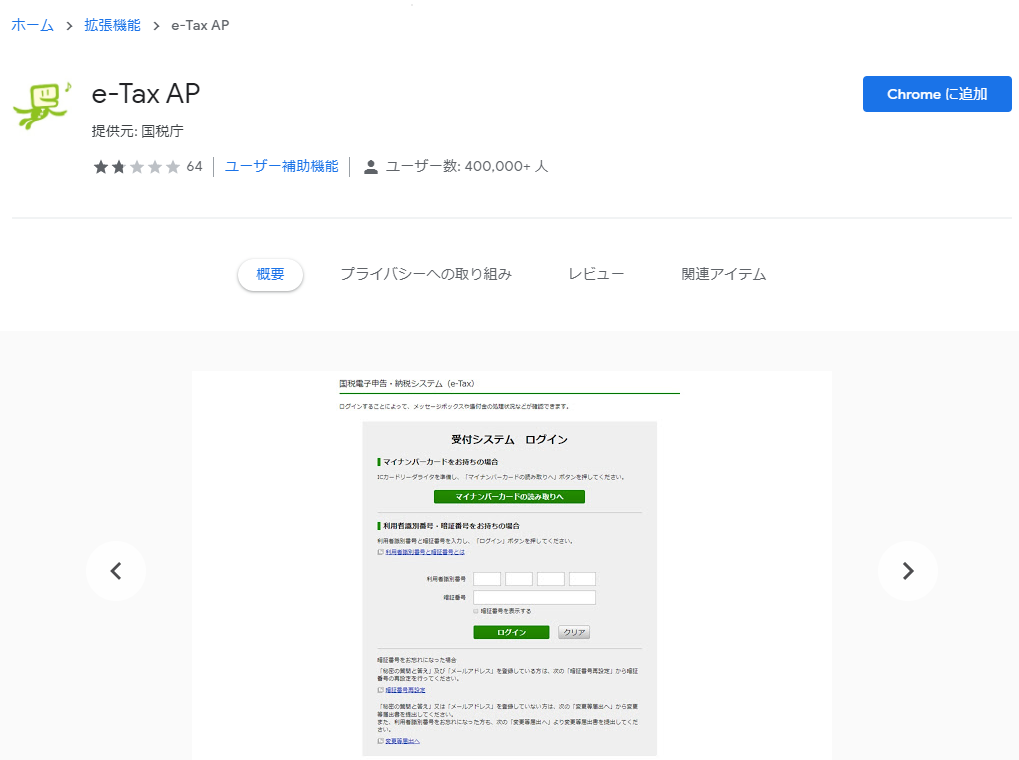1019x760 pixels.
Task: Go to ホーム breadcrumb link
Action: coord(32,25)
